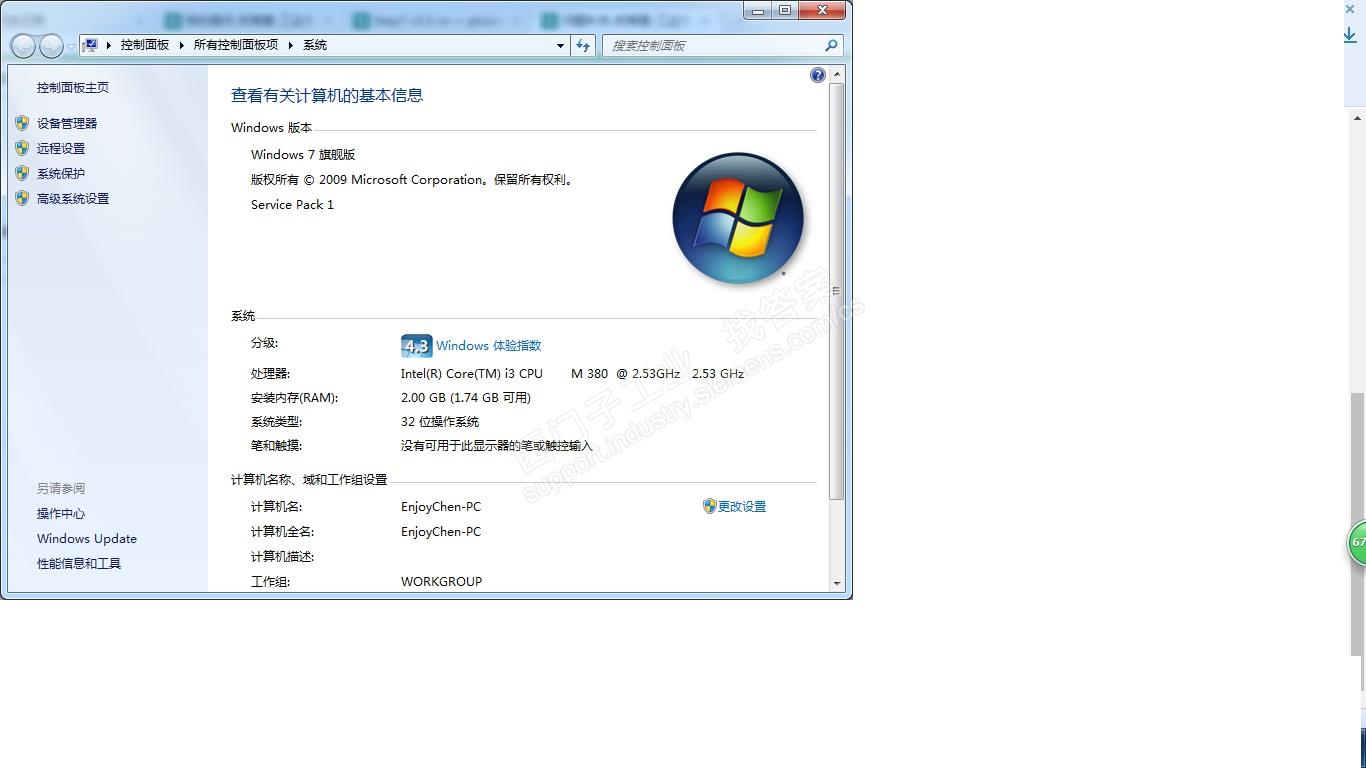Click EnjoyChen-PC in the 计算机全名 row
This screenshot has height=768, width=1366.
point(441,532)
